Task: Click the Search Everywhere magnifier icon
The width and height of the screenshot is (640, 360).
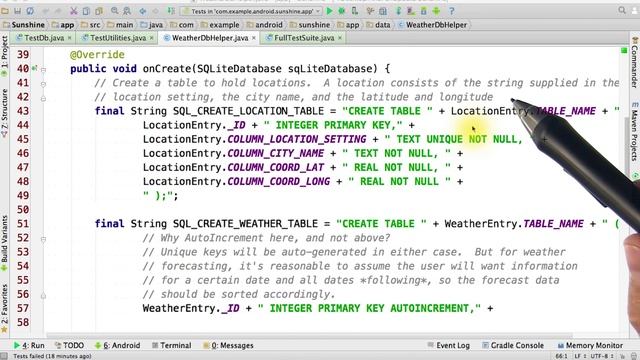Action: [x=622, y=11]
